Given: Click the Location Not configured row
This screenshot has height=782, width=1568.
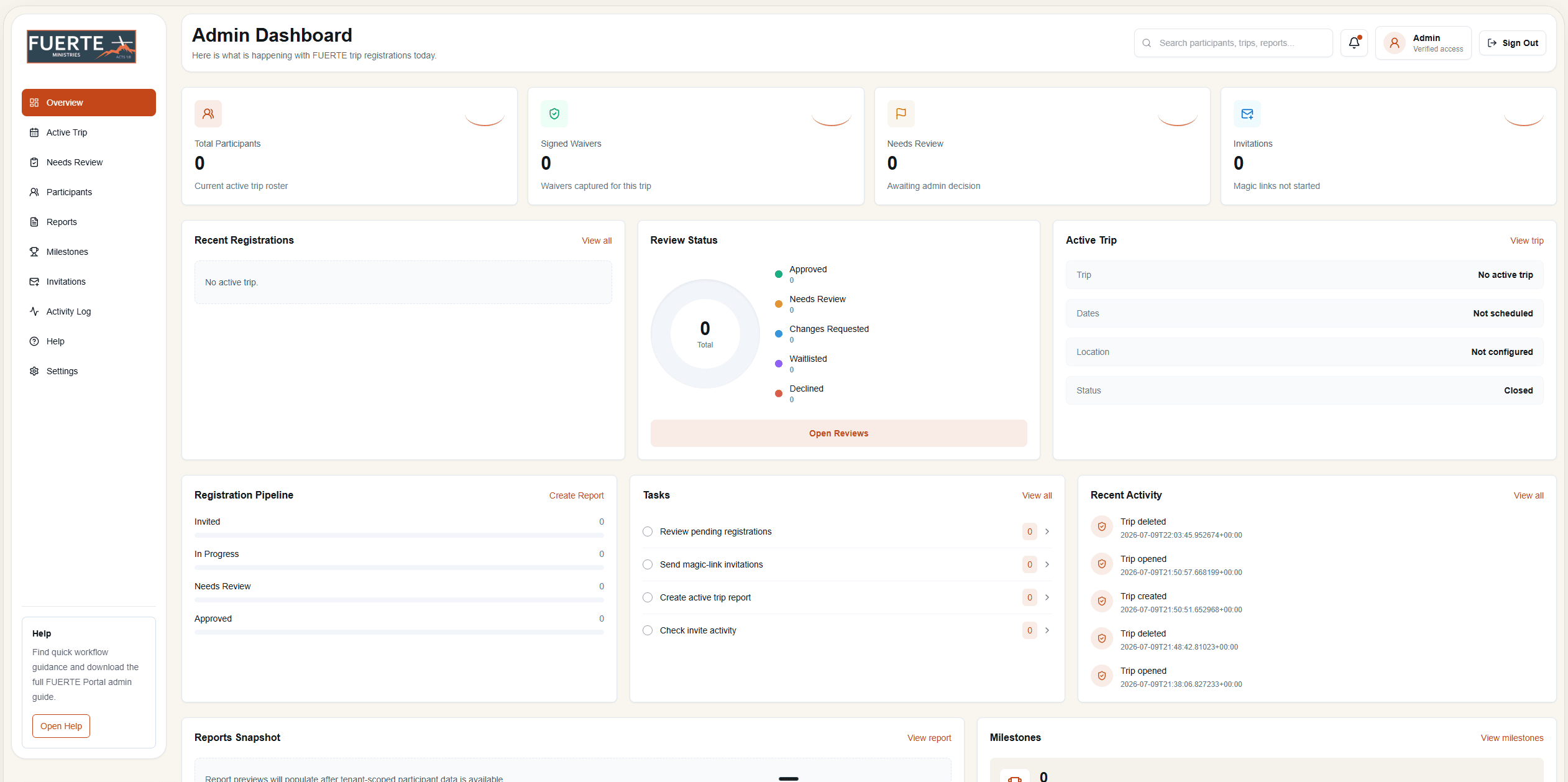Looking at the screenshot, I should click(x=1304, y=352).
